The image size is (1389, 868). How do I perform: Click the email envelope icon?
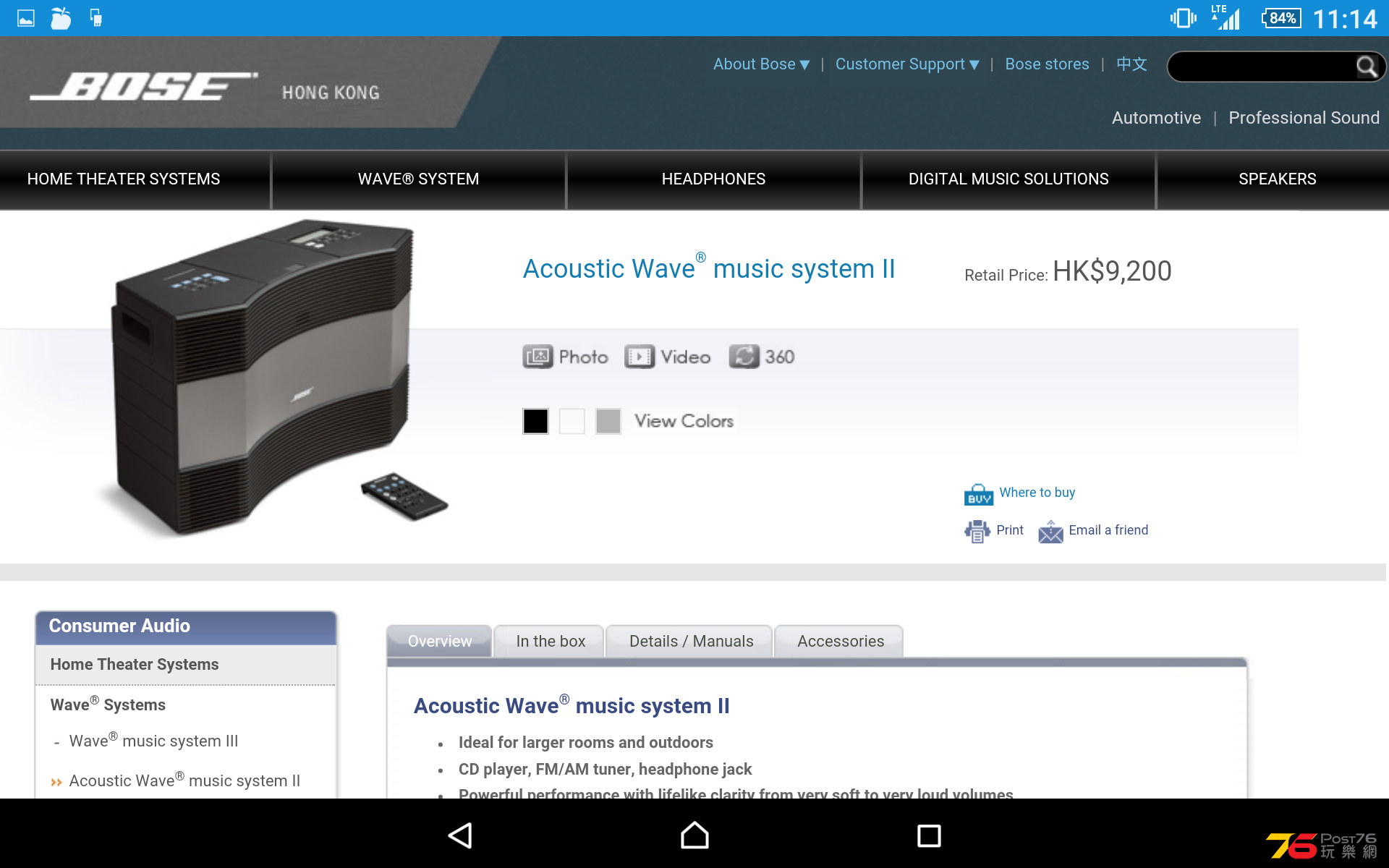(1050, 532)
